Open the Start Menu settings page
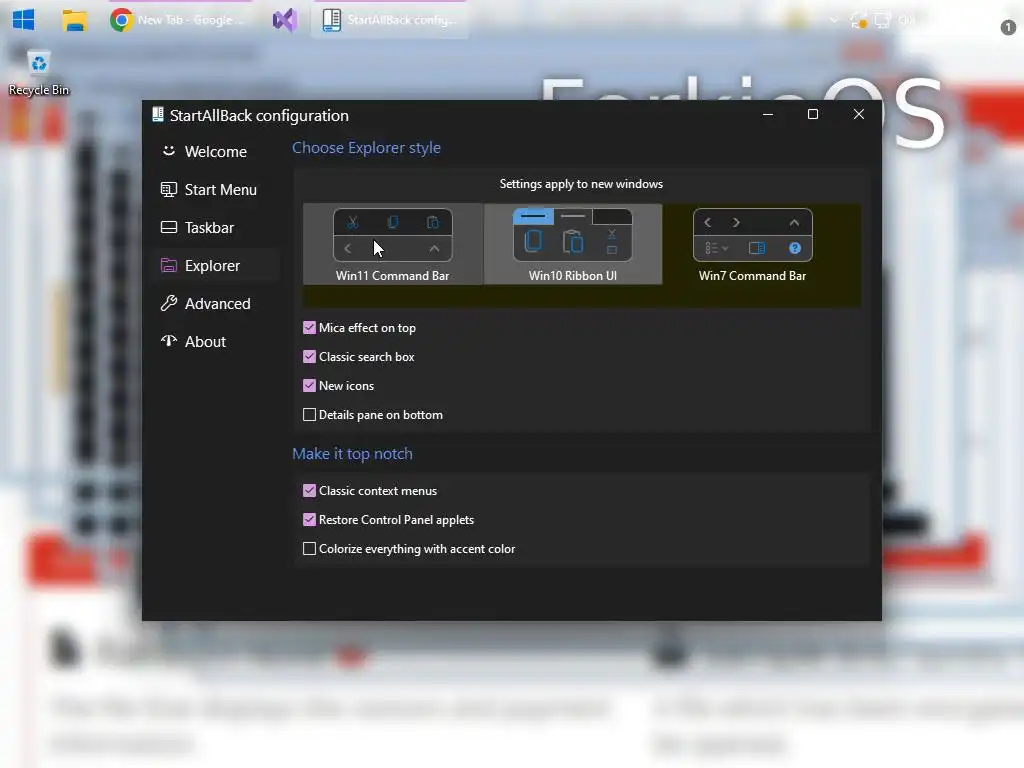 (x=216, y=189)
